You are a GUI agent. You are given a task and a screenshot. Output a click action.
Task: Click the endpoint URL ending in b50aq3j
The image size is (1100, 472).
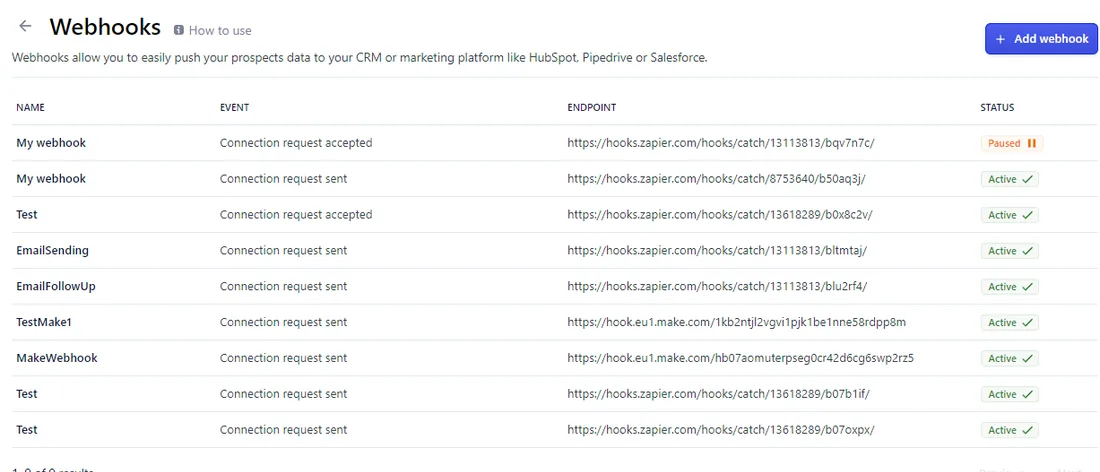716,179
